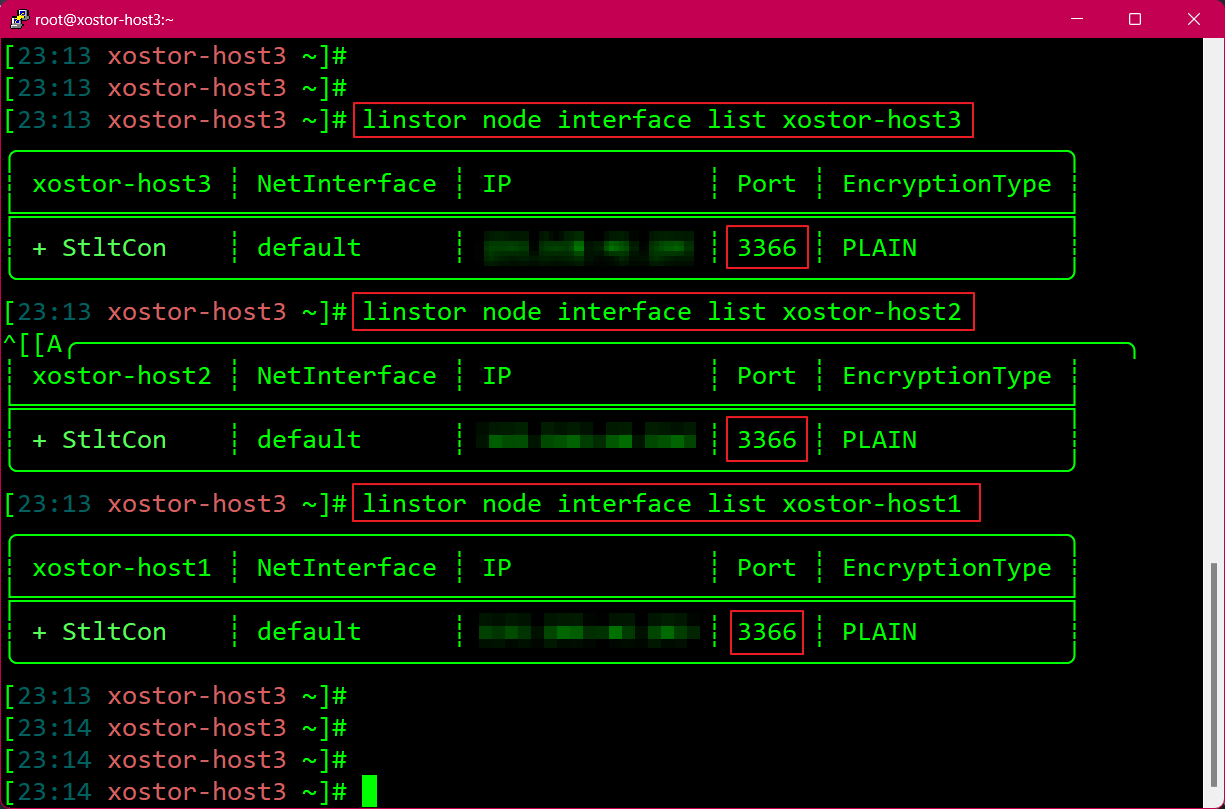This screenshot has width=1225, height=809.
Task: Click the blurred IP value for xostor-host1
Action: click(x=589, y=631)
